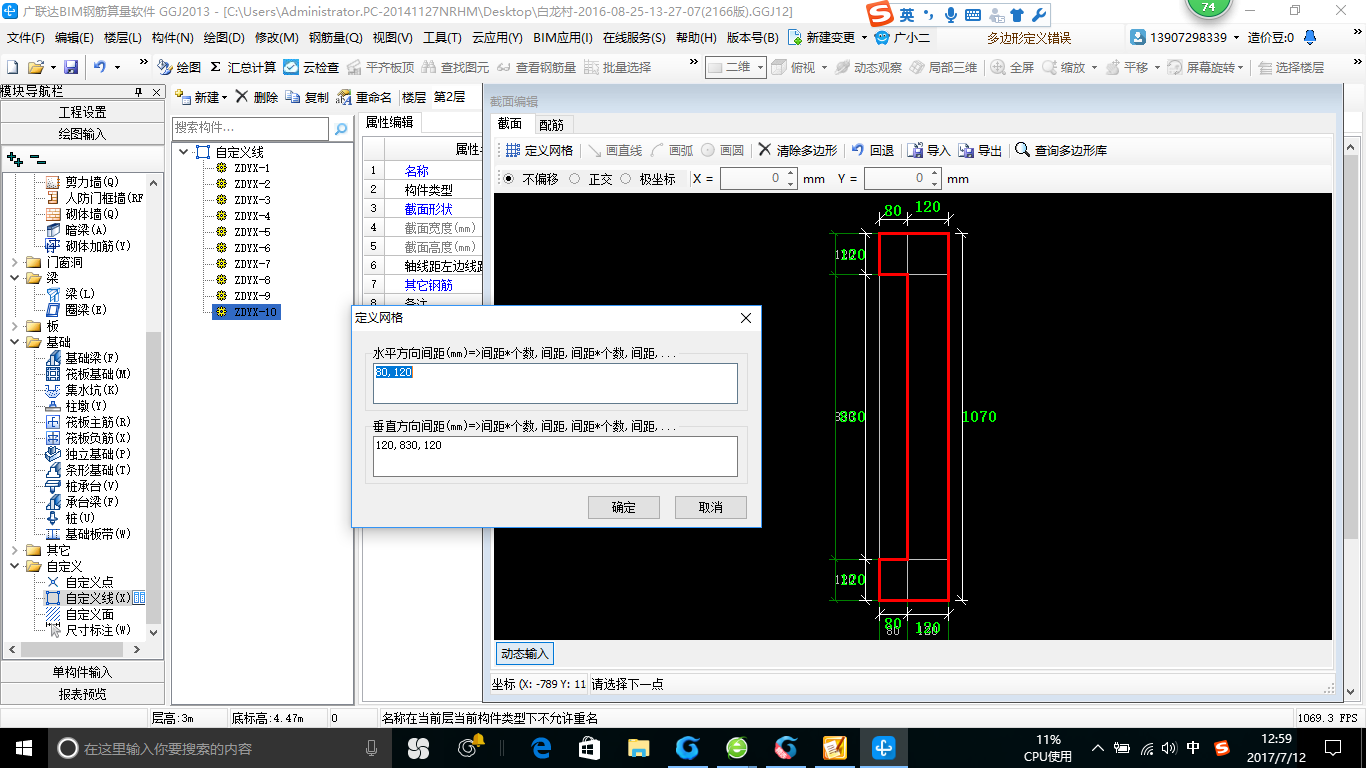Open 文件(F) menu

[x=26, y=38]
